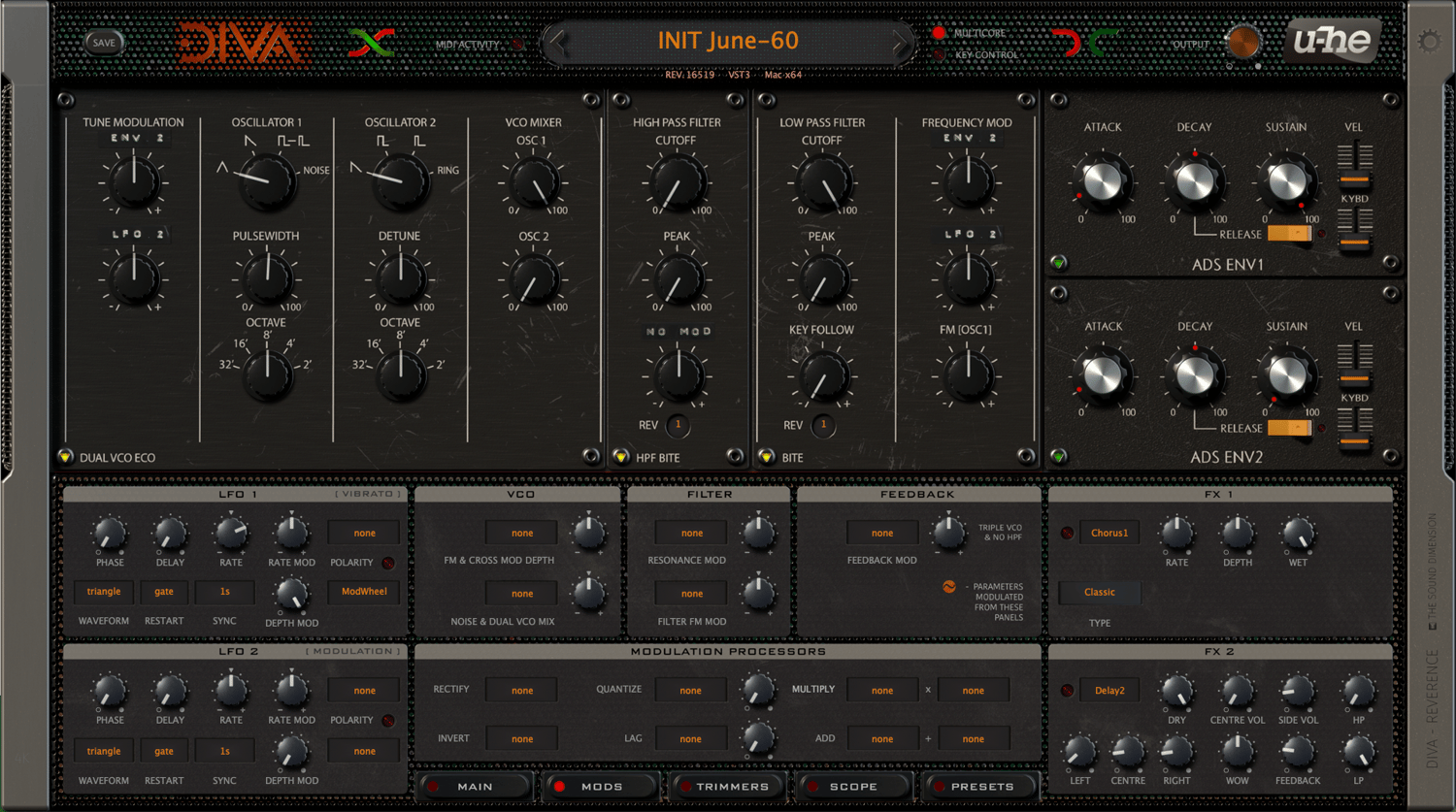Toggle the Low Pass Filter REV button

tap(823, 425)
